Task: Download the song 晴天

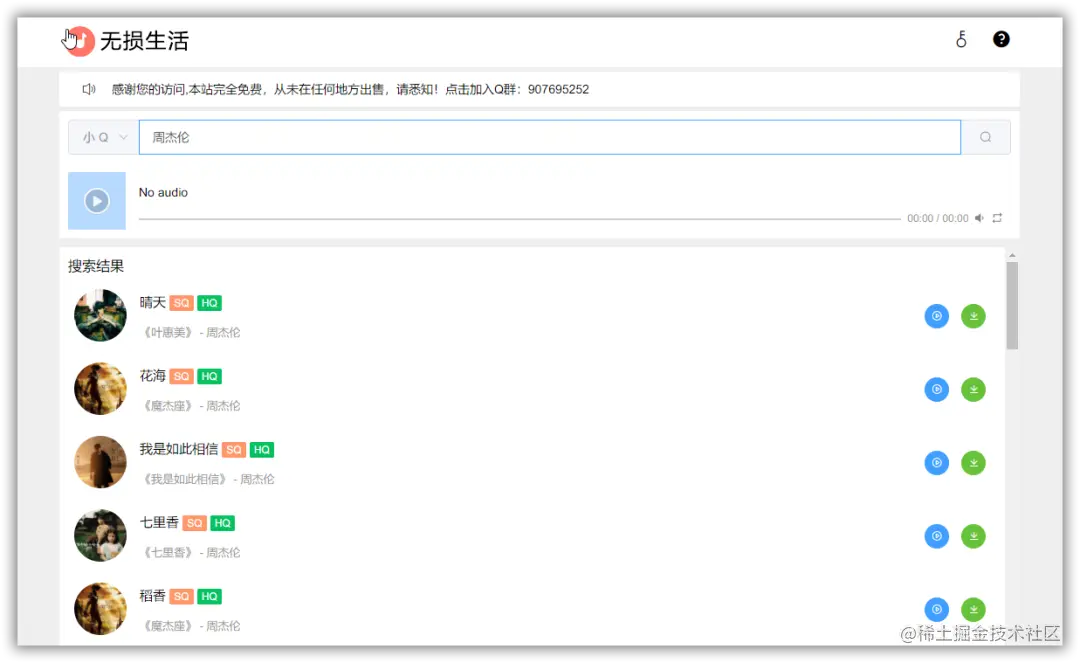Action: pyautogui.click(x=973, y=316)
